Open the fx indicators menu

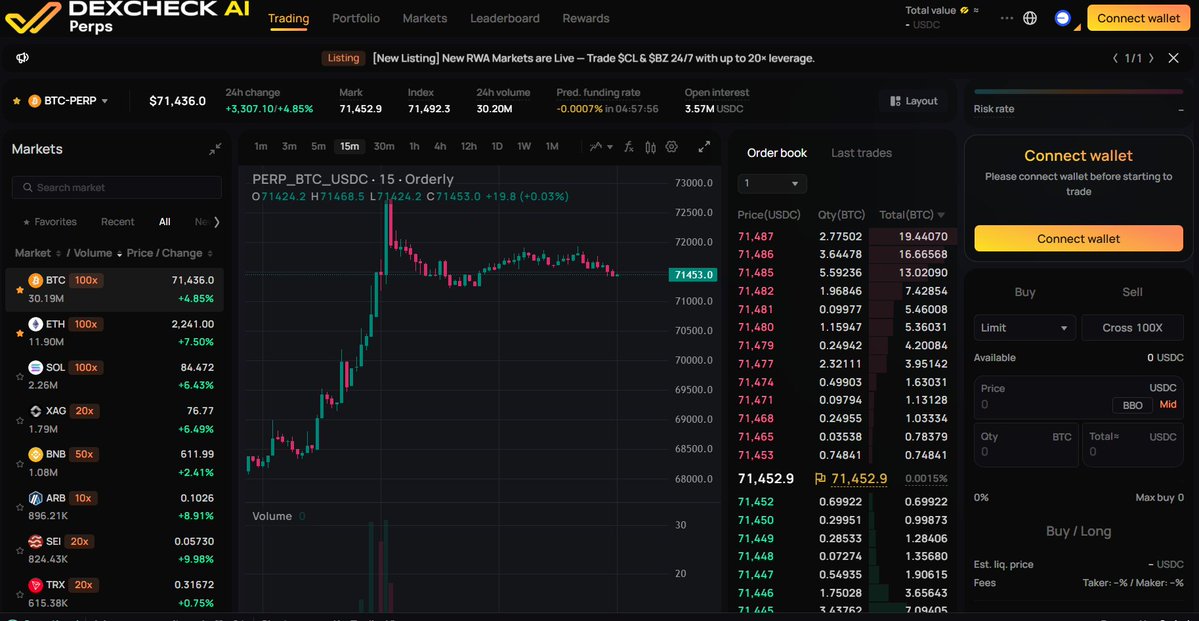[629, 147]
